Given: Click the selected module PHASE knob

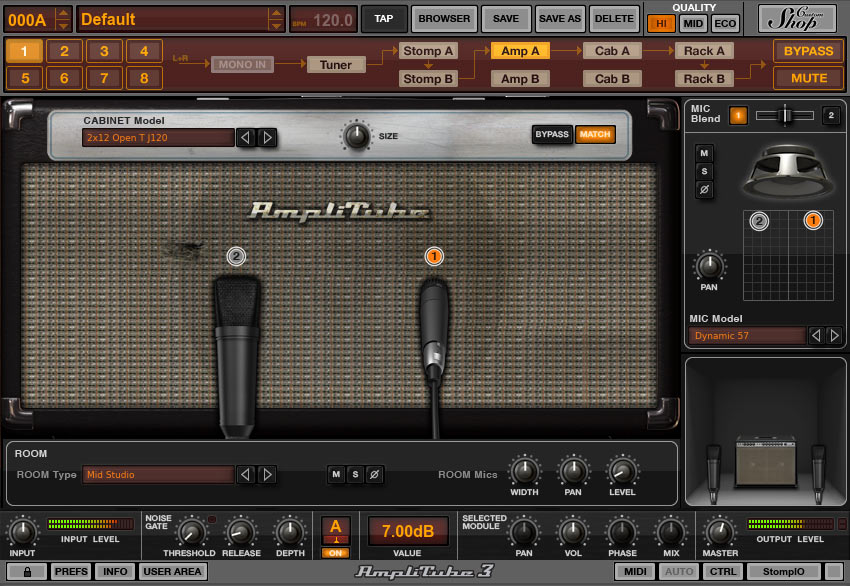Looking at the screenshot, I should tap(622, 532).
